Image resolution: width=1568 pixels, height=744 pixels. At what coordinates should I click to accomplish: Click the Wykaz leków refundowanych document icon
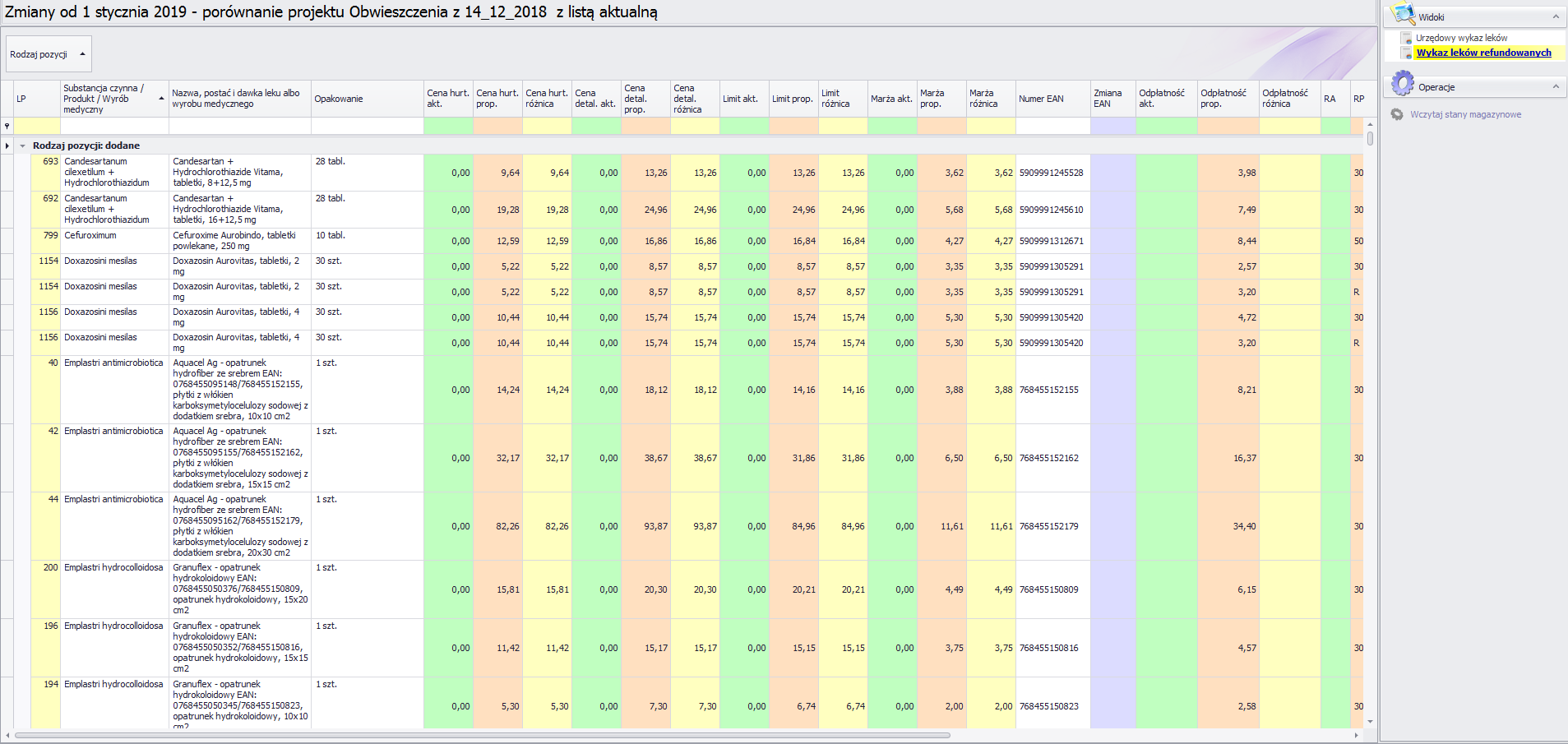coord(1407,53)
